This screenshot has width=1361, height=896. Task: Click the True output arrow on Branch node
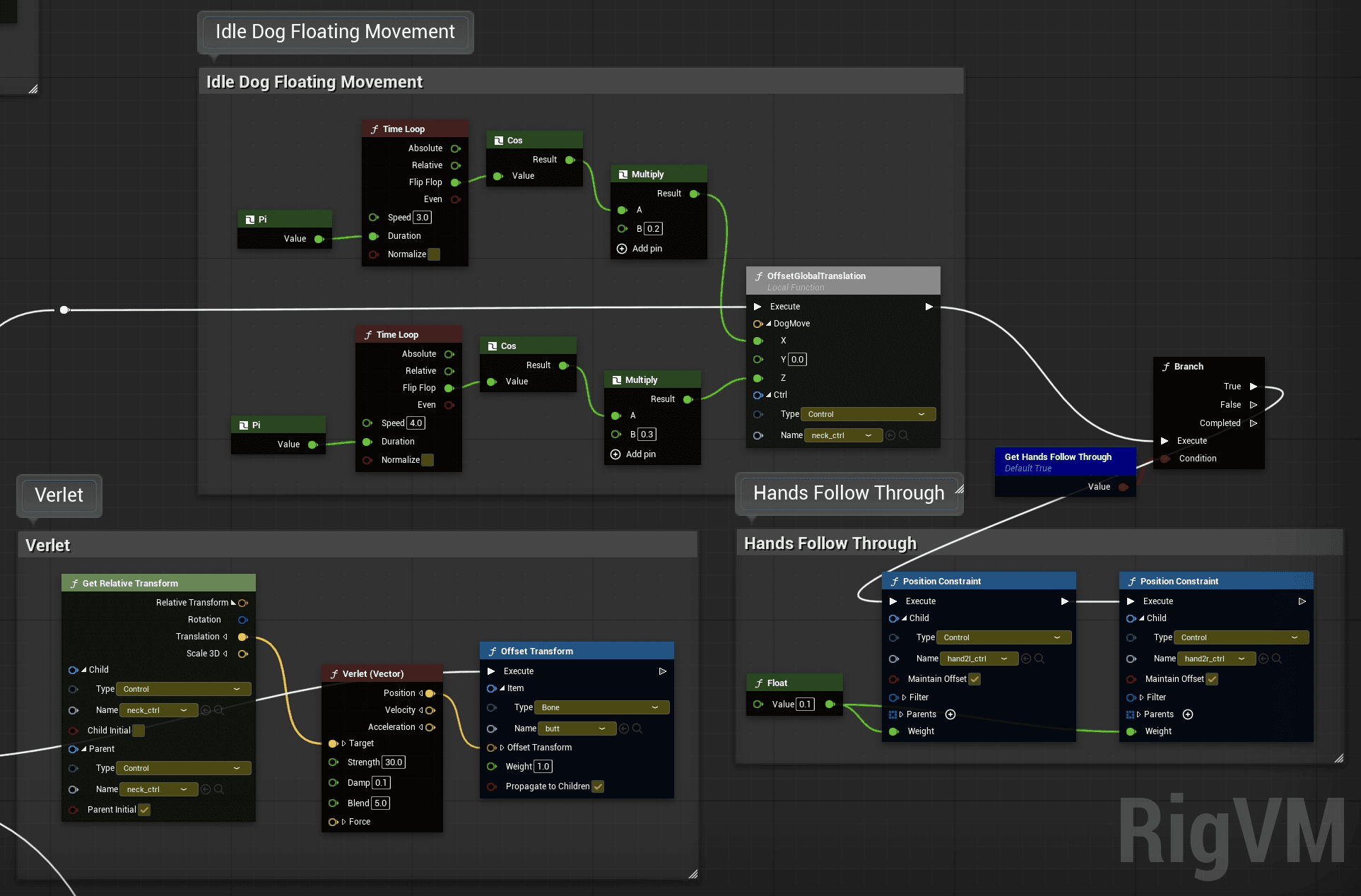click(1254, 387)
